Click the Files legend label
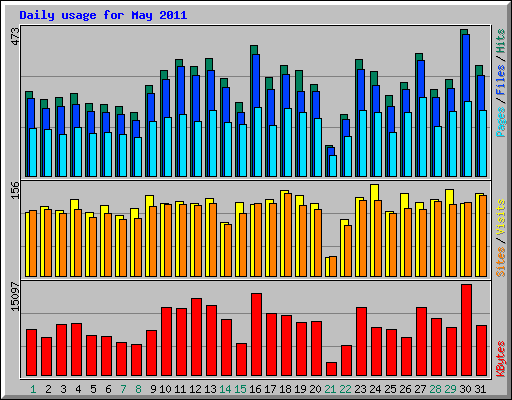This screenshot has height=400, width=512. [x=500, y=80]
